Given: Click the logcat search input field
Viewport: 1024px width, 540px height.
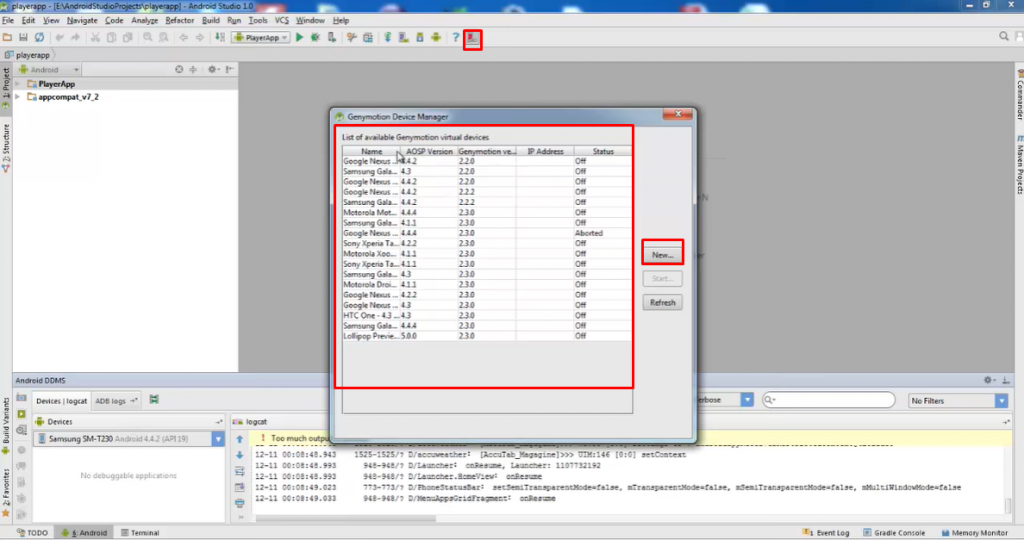Looking at the screenshot, I should 829,400.
